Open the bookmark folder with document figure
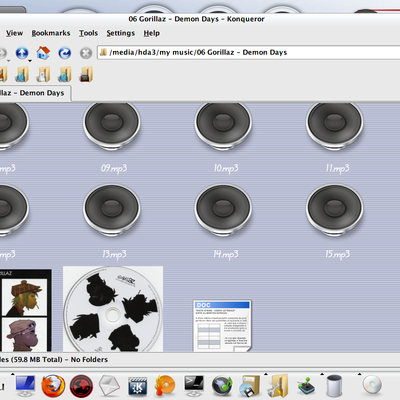Viewport: 400px width, 400px height. 43,74
